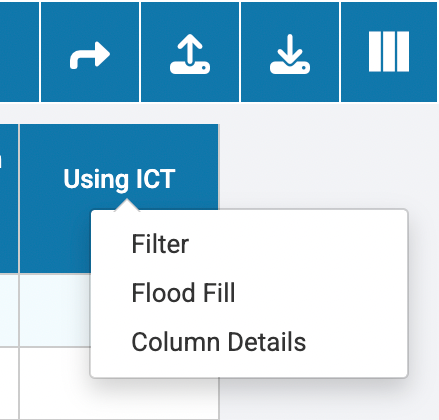Click the cut-off column header left of Using ICT

[9, 198]
